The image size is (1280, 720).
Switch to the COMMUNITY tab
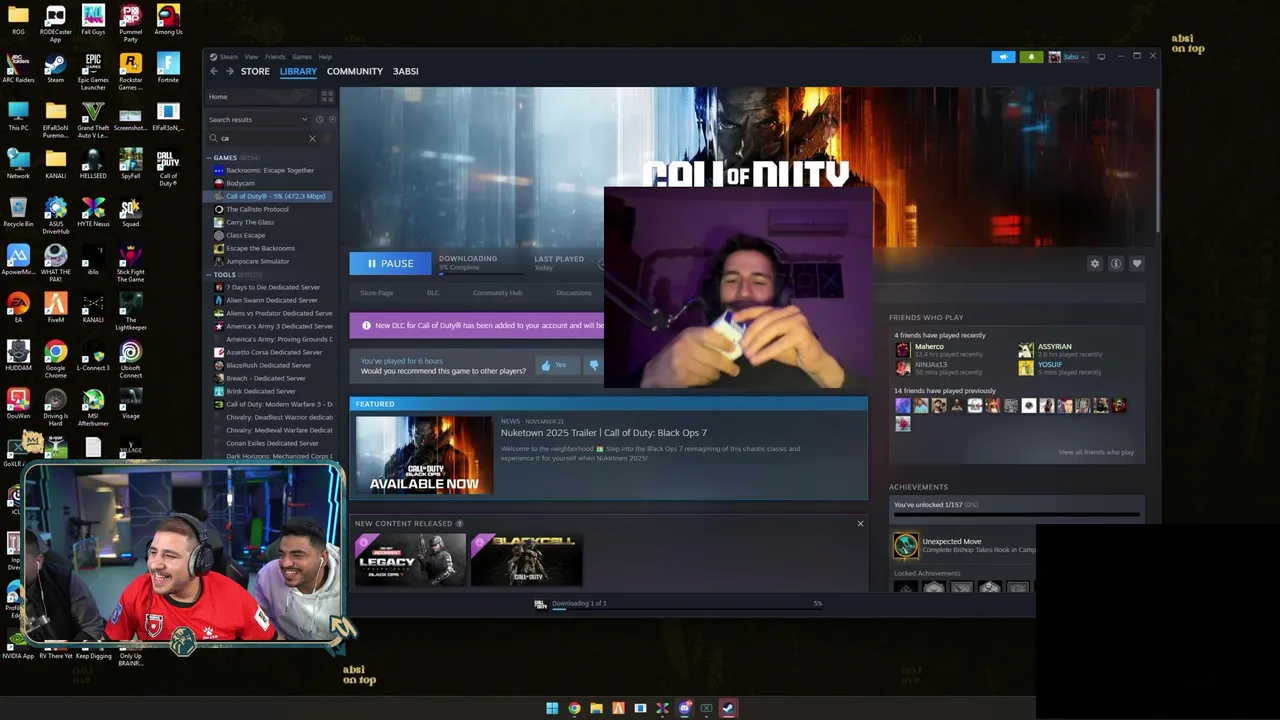pyautogui.click(x=355, y=71)
